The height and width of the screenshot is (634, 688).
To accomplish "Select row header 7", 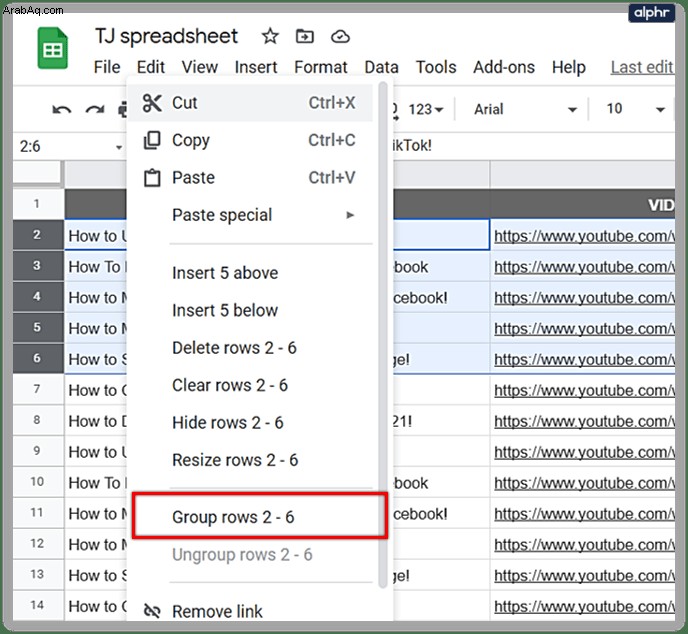I will coord(37,389).
